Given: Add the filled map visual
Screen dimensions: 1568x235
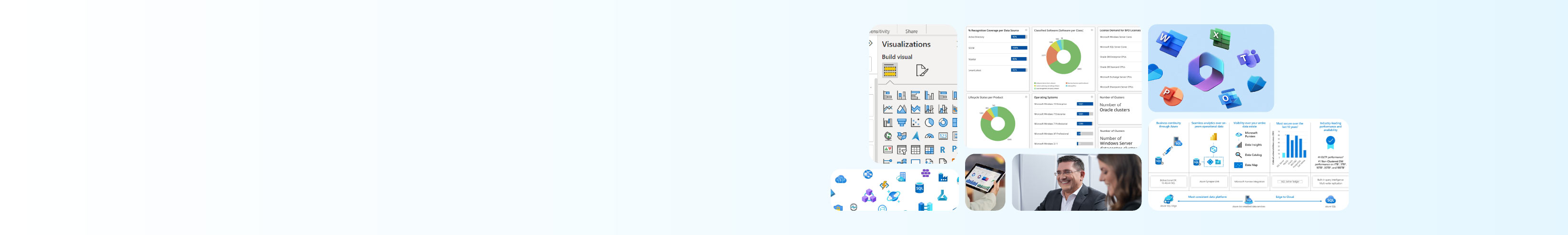Looking at the screenshot, I should [x=901, y=136].
